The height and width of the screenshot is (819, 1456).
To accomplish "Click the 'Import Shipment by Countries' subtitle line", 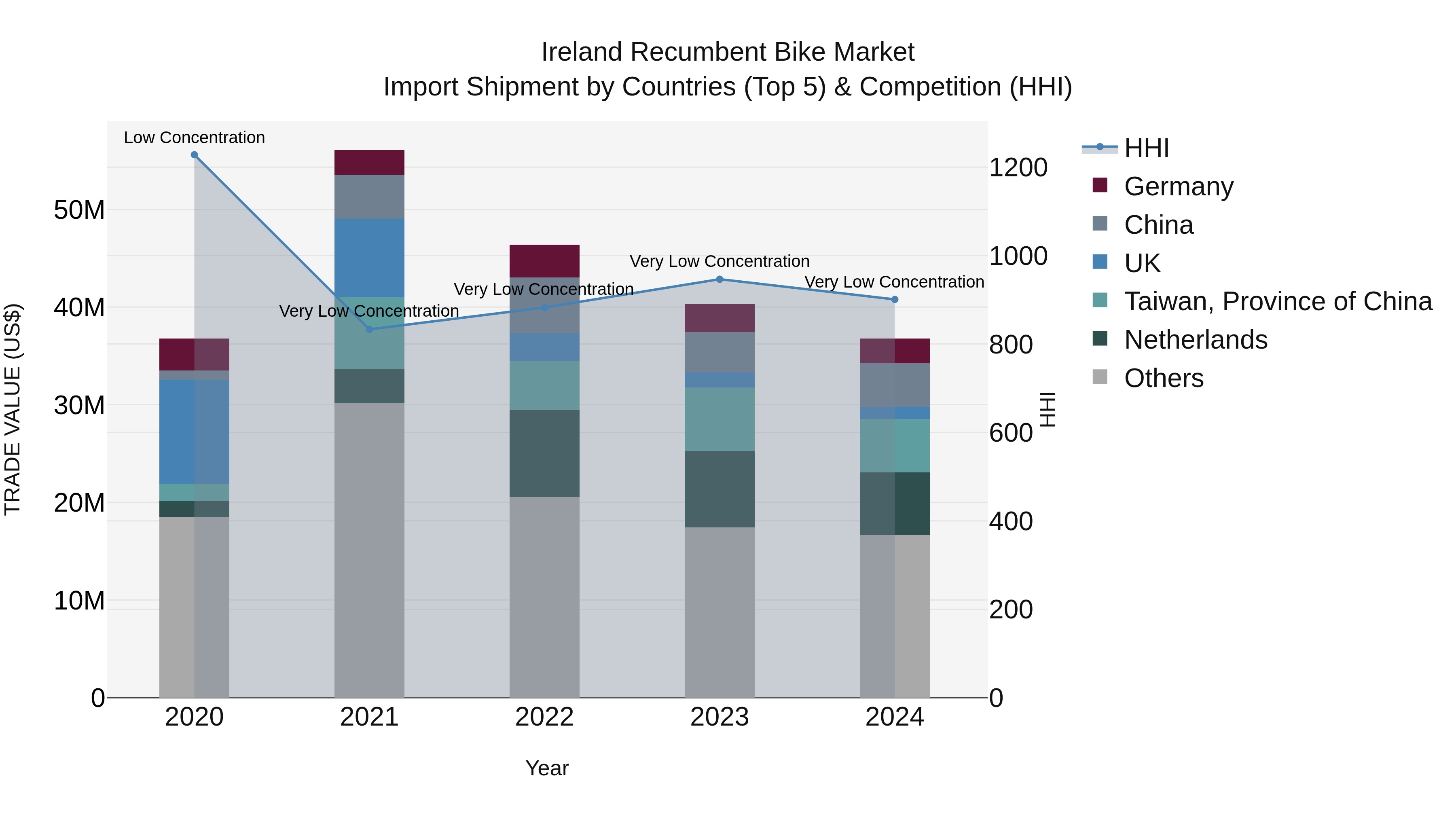I will (x=728, y=87).
